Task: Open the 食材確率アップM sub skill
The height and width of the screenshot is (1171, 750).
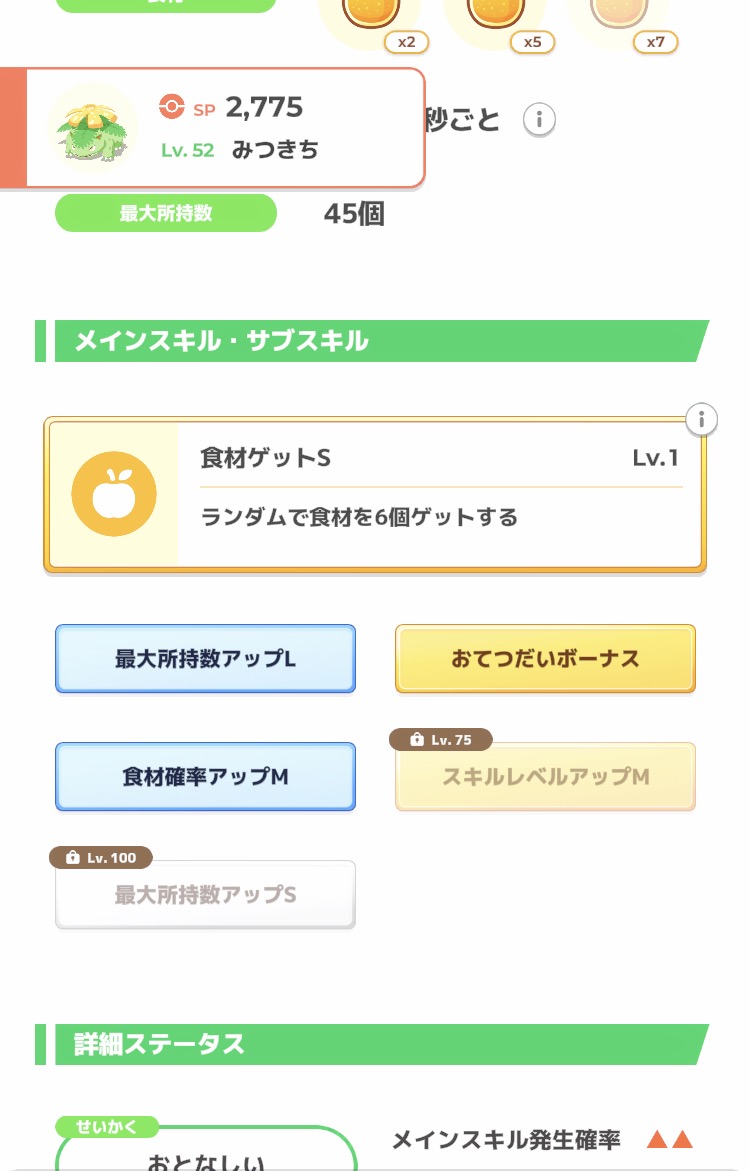Action: 205,777
